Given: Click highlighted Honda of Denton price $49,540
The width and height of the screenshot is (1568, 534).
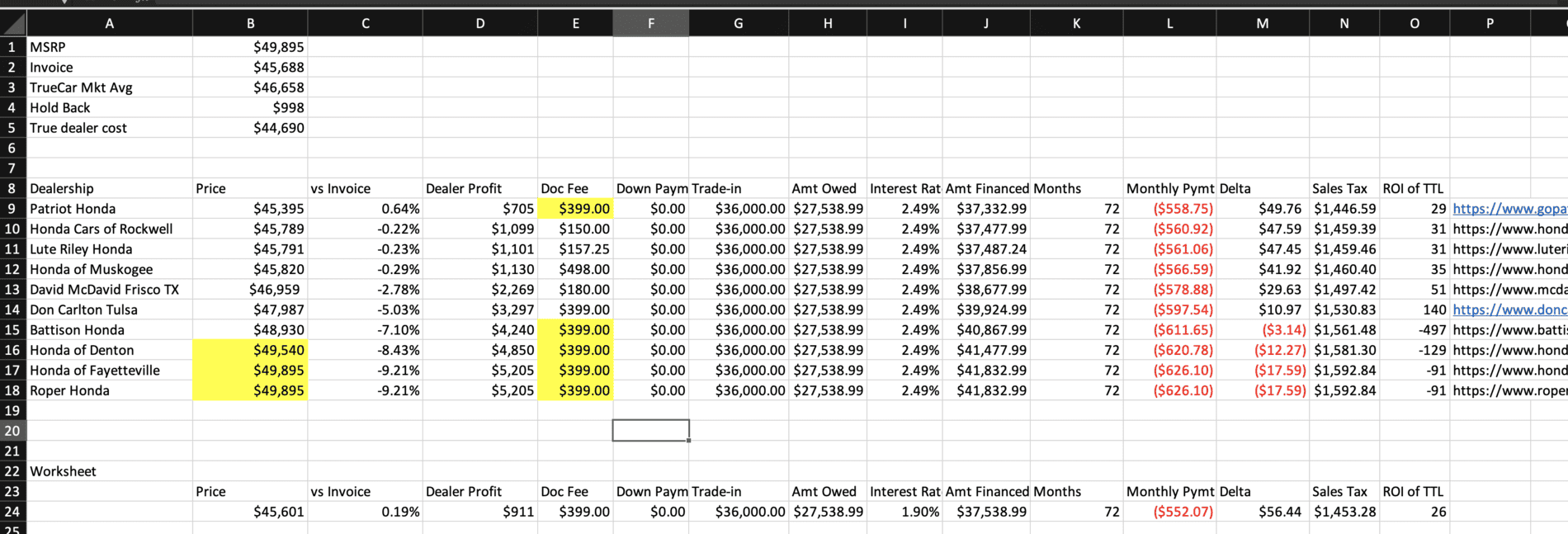Looking at the screenshot, I should point(250,350).
